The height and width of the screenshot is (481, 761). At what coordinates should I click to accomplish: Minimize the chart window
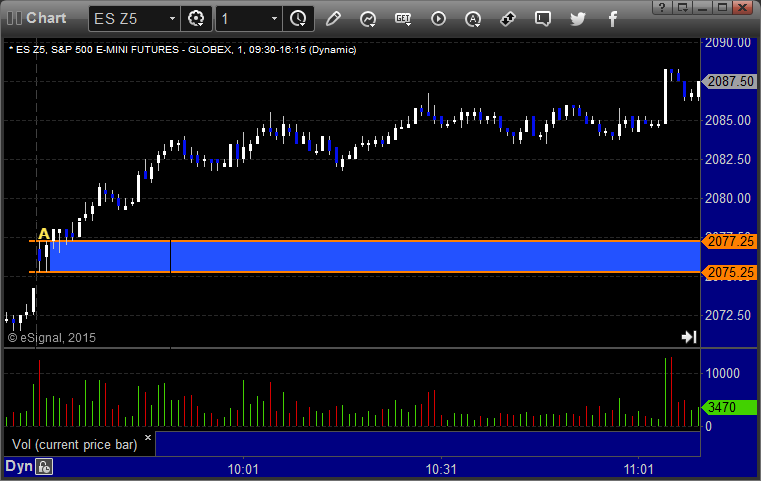point(702,7)
